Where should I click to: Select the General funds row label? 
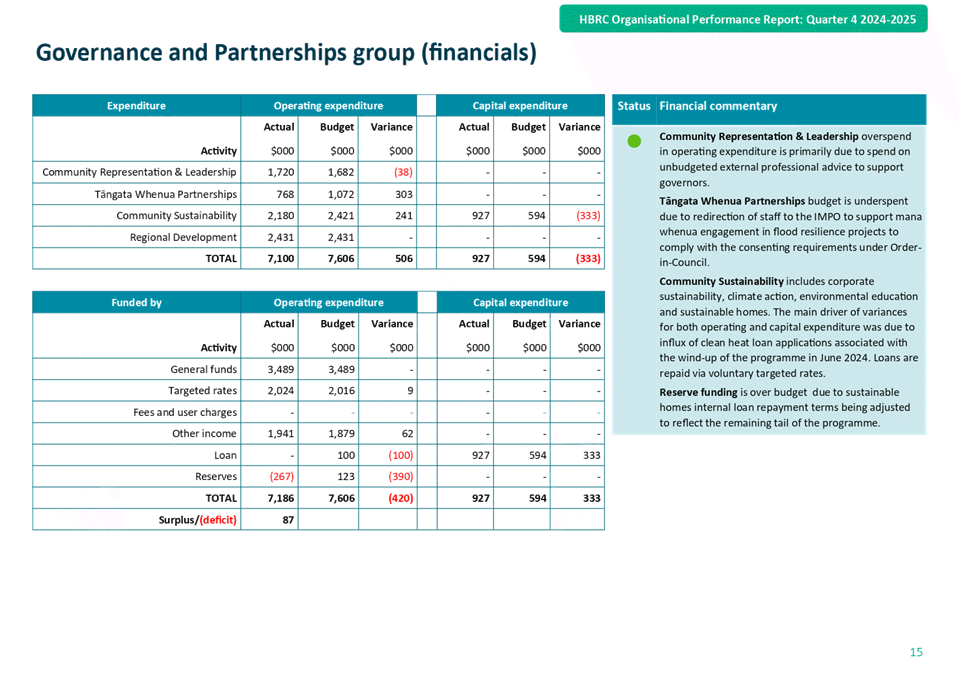point(203,370)
